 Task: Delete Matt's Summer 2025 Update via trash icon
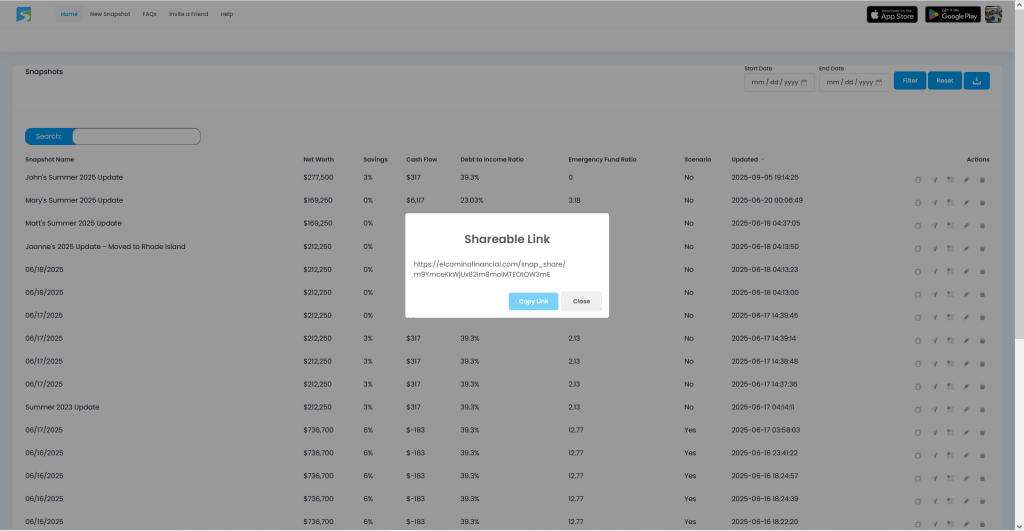(982, 226)
